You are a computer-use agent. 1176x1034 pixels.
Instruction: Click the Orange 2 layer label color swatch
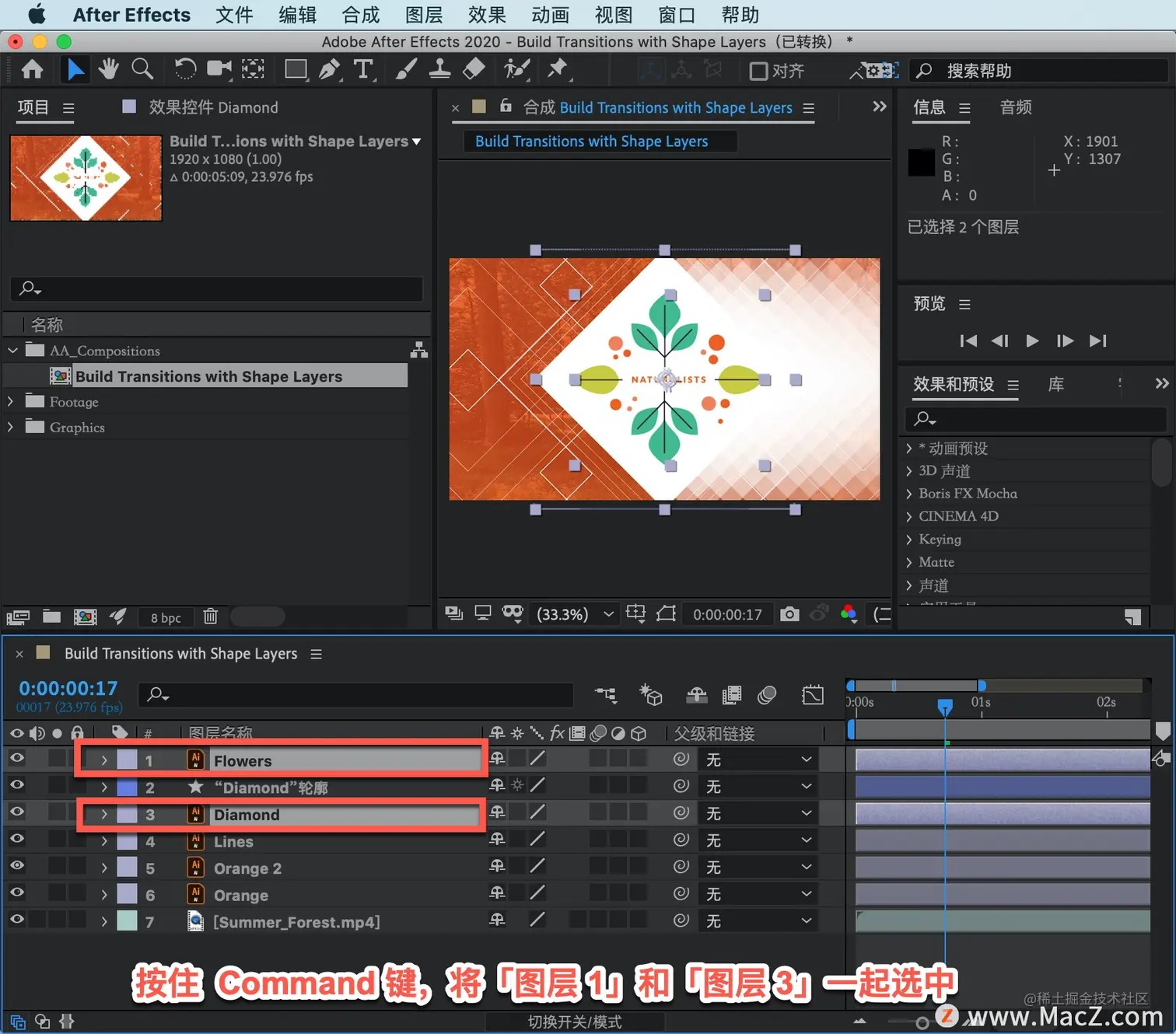[127, 868]
